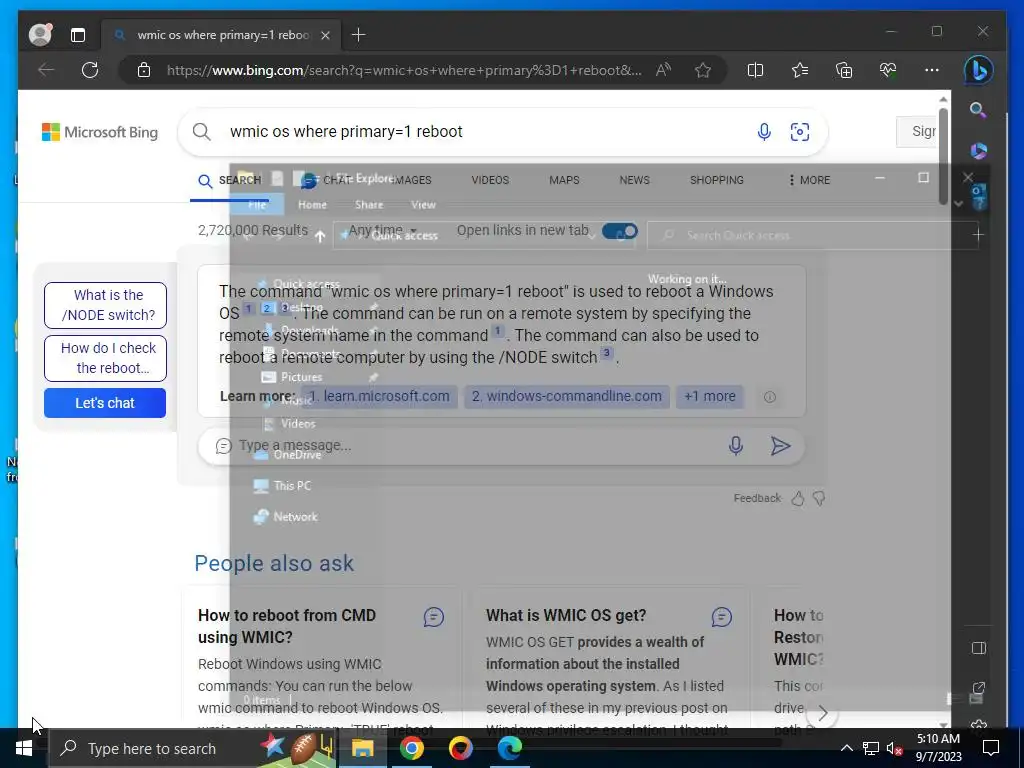This screenshot has height=768, width=1024.
Task: Open Browser essentials heart icon
Action: (x=888, y=70)
